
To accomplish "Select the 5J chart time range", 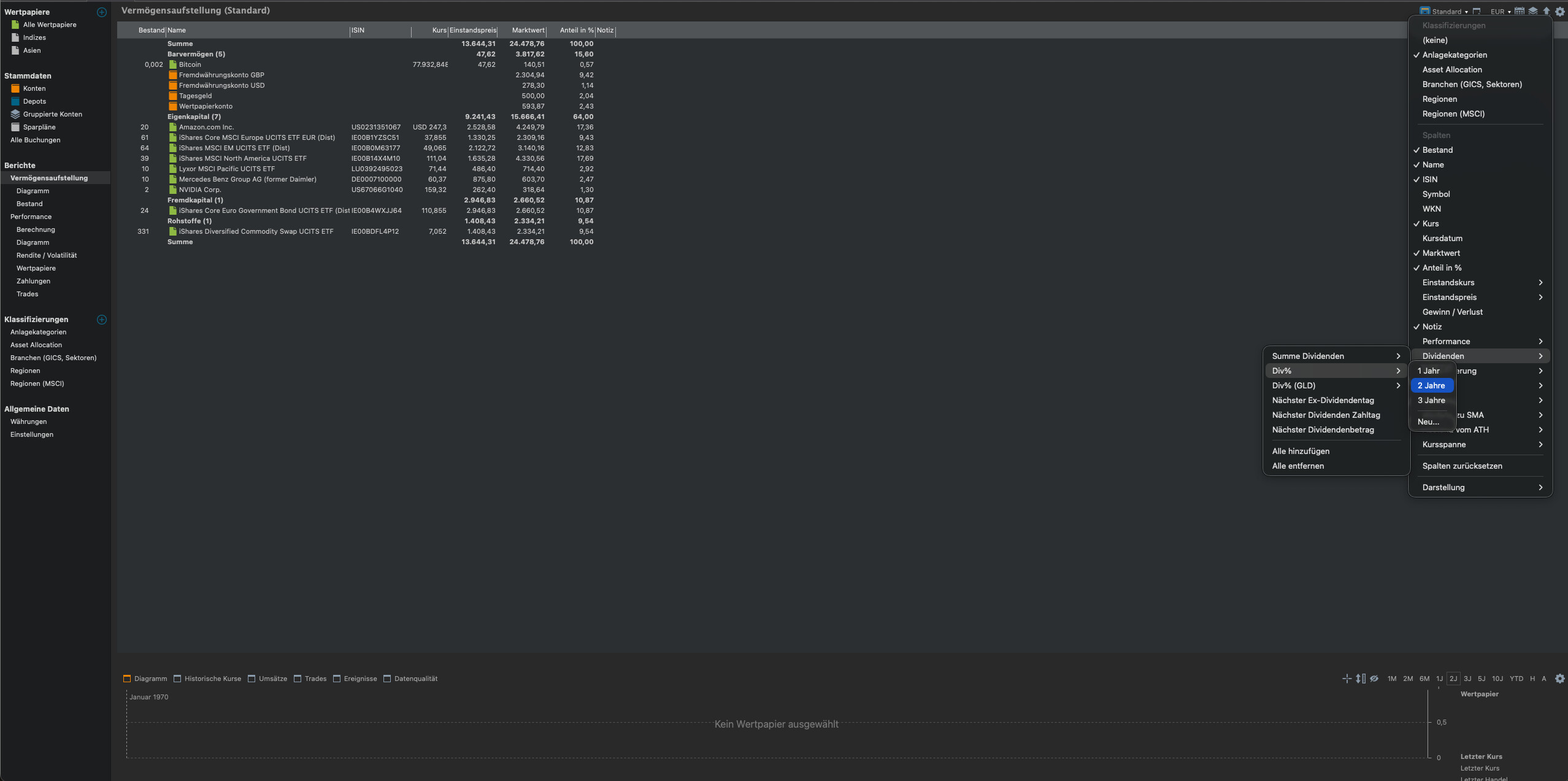I will coord(1482,679).
